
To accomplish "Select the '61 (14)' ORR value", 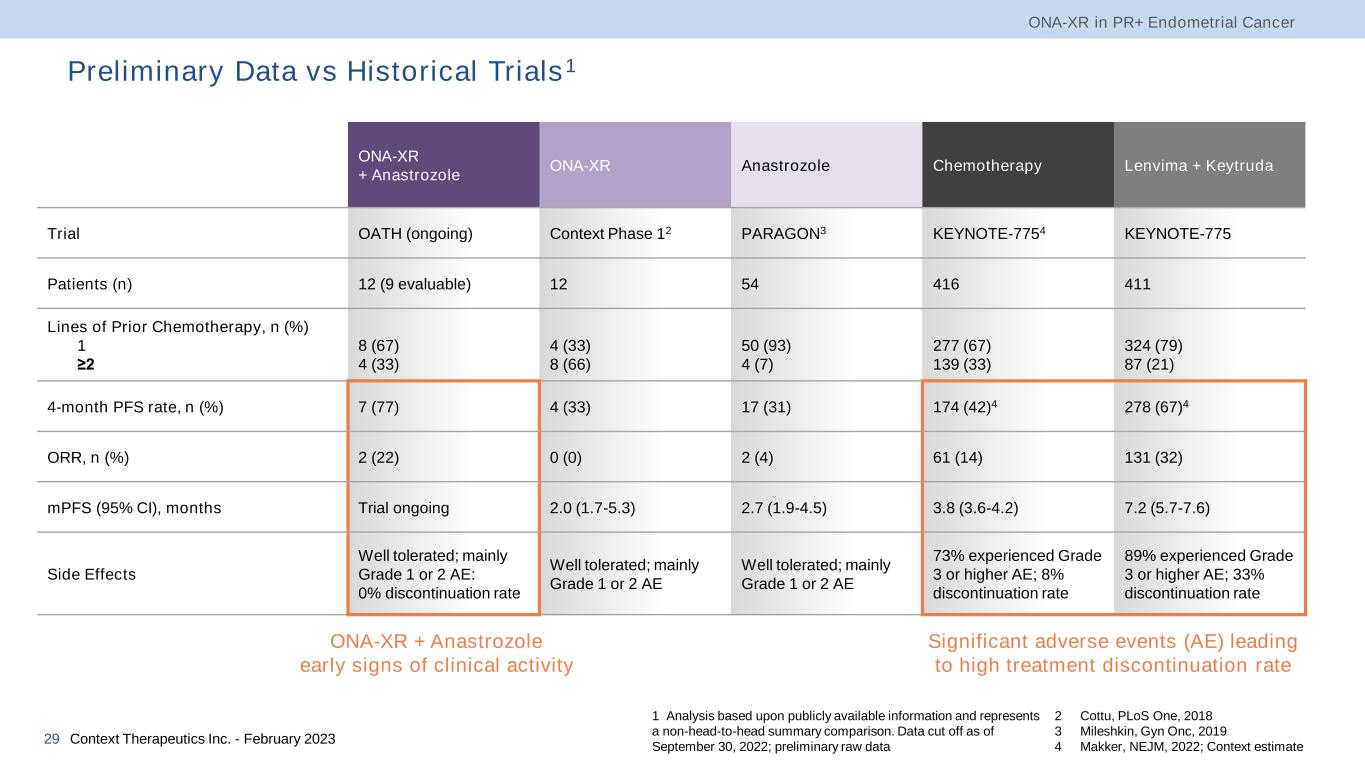I will pyautogui.click(x=959, y=457).
